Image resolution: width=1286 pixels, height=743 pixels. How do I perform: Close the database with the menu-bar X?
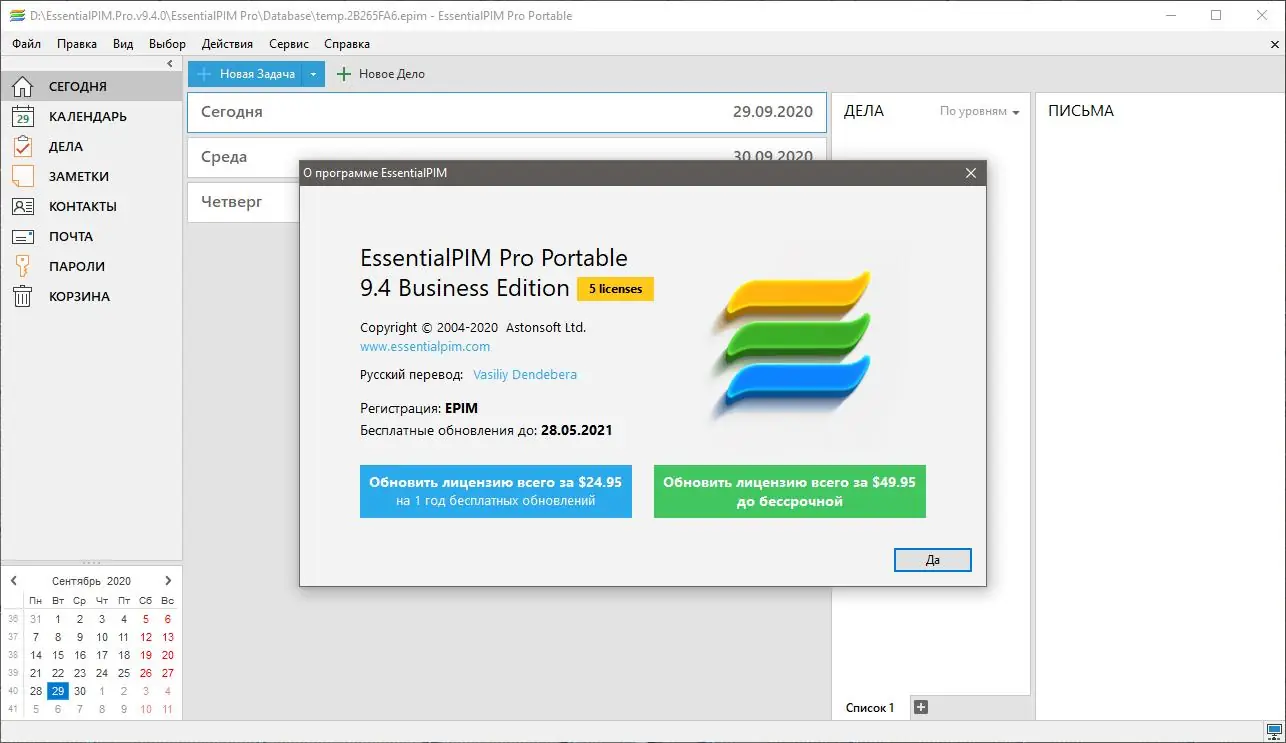(1273, 45)
